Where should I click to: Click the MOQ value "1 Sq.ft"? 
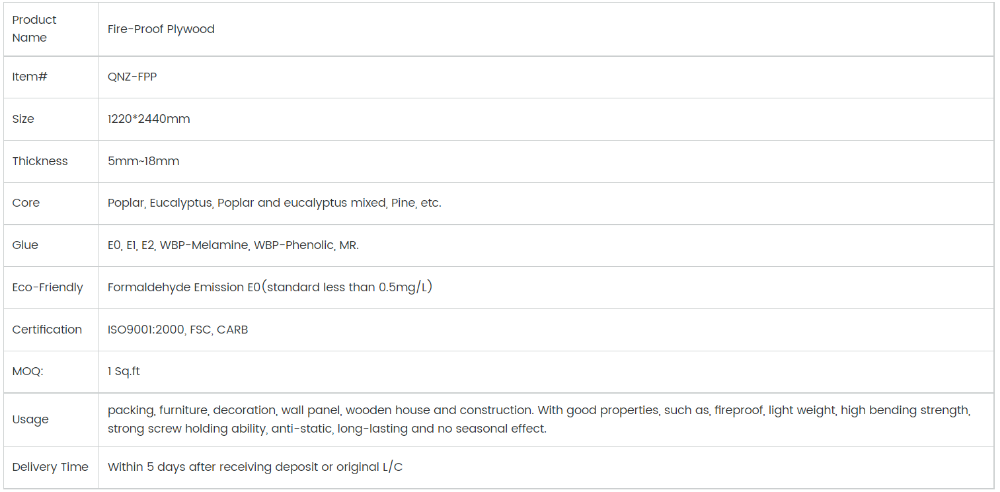pyautogui.click(x=124, y=371)
